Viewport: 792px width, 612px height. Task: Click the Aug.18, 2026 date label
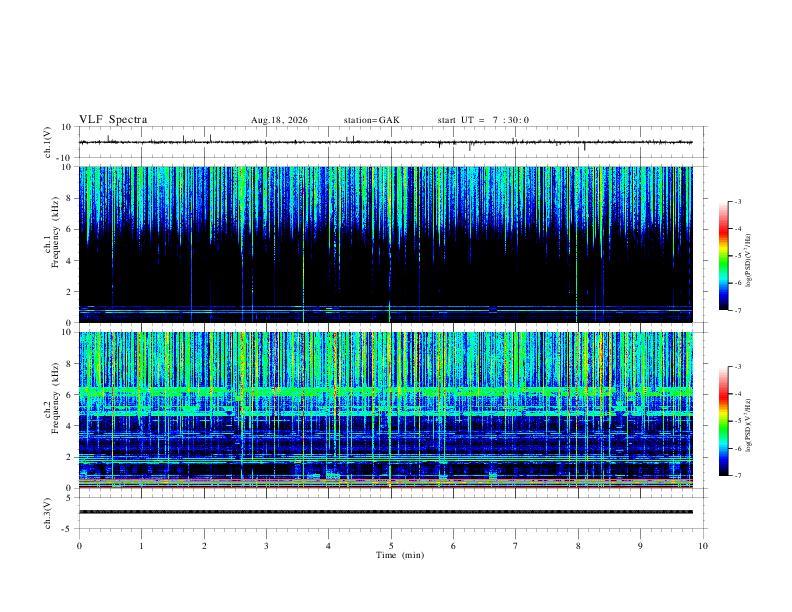click(279, 120)
